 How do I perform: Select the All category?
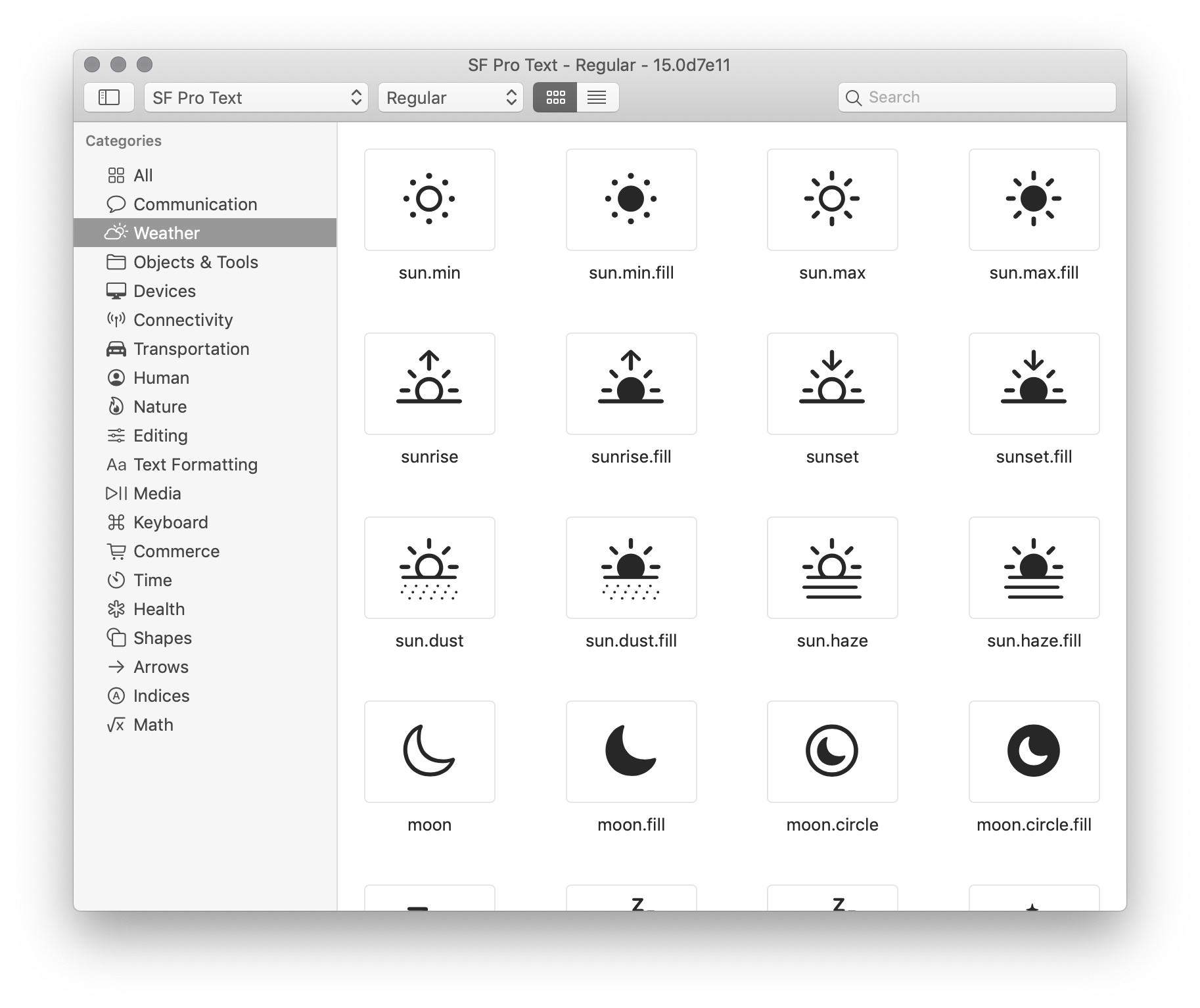[x=205, y=175]
